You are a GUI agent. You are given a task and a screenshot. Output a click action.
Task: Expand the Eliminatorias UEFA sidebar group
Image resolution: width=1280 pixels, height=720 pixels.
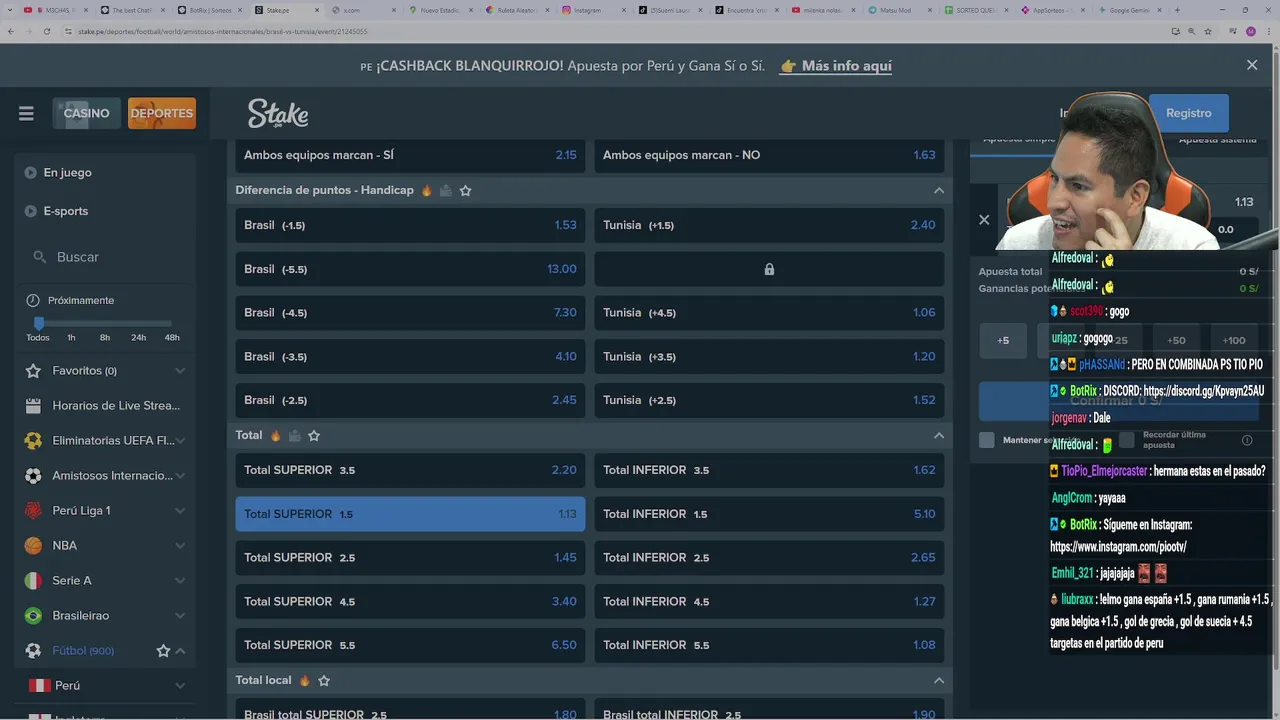(180, 441)
